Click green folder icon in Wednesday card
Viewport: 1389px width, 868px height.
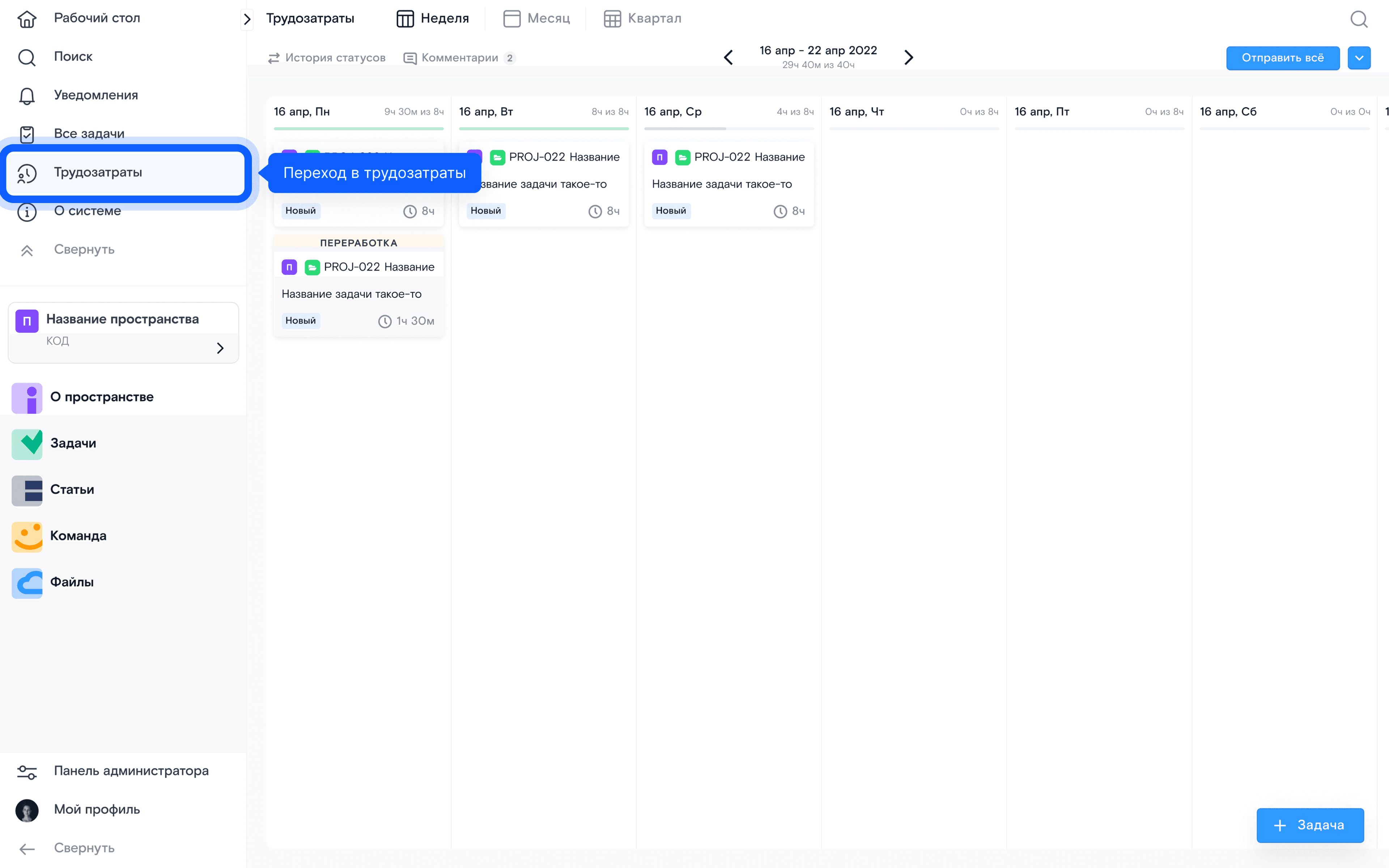(x=683, y=157)
